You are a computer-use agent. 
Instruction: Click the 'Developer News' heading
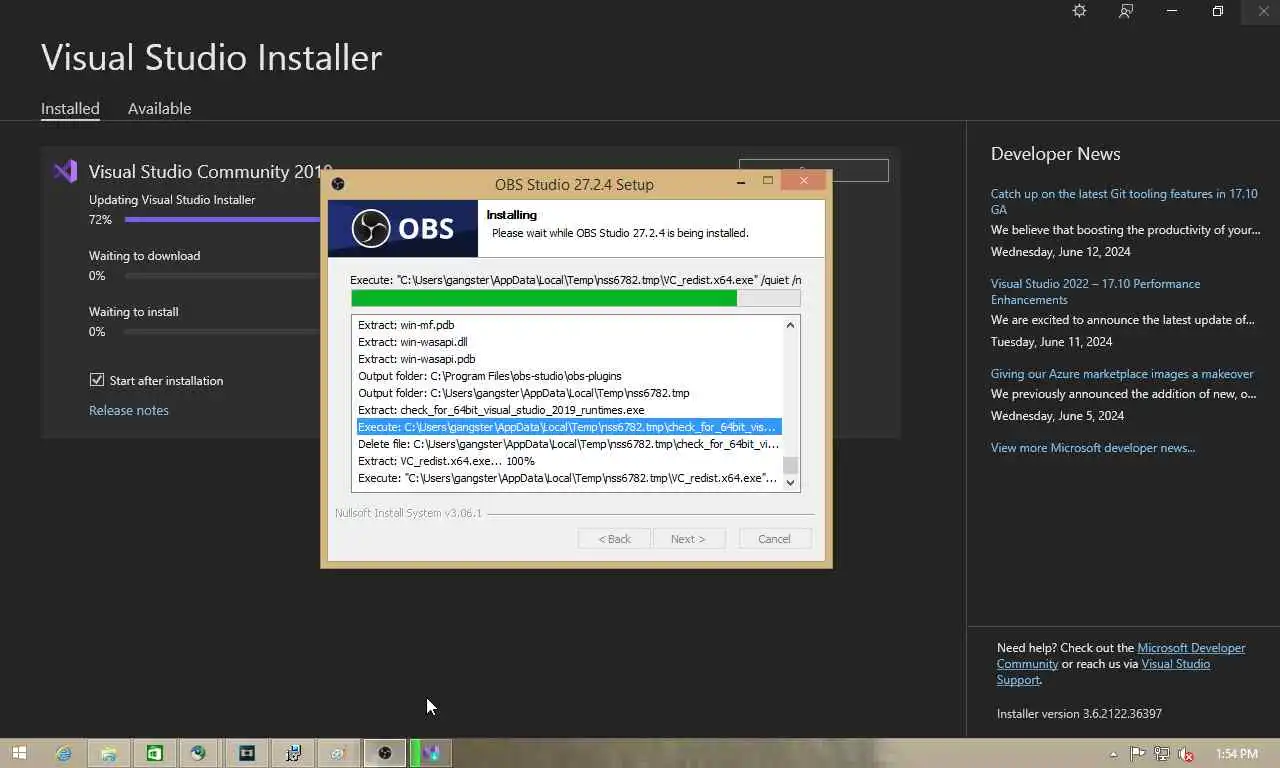click(1055, 153)
